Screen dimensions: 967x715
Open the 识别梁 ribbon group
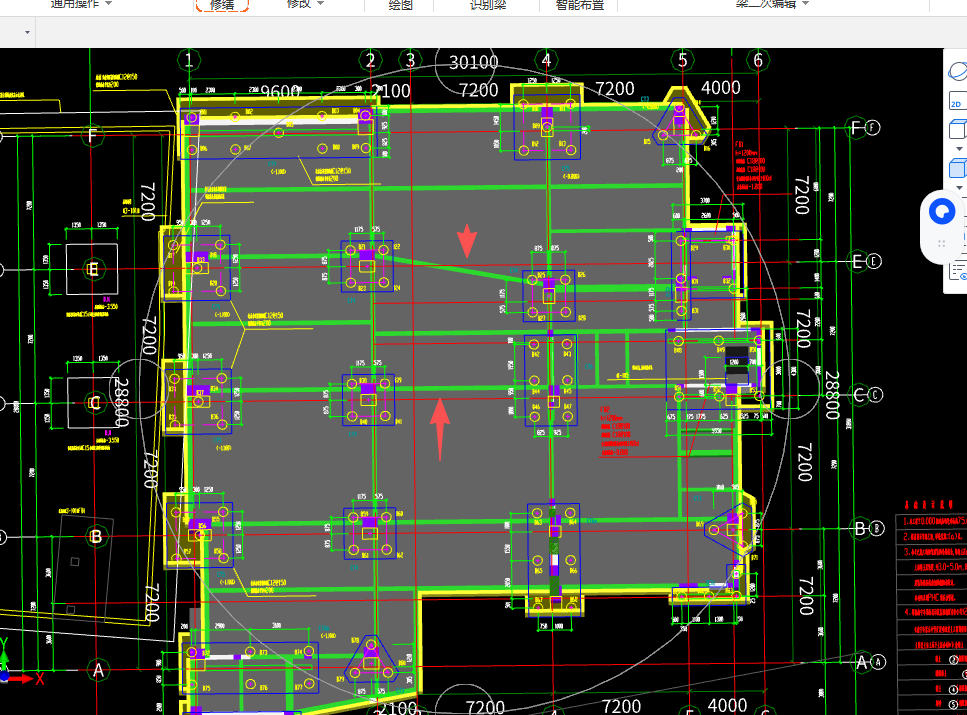(x=487, y=5)
